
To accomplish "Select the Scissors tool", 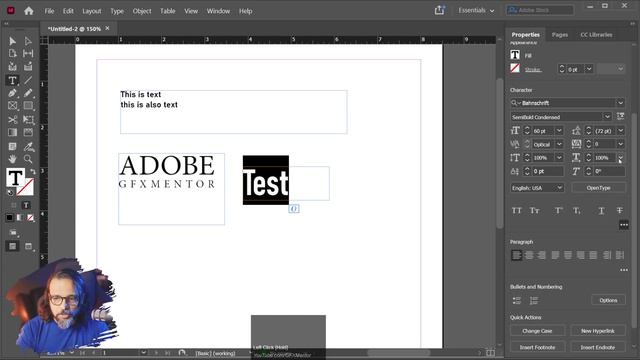I will click(12, 120).
